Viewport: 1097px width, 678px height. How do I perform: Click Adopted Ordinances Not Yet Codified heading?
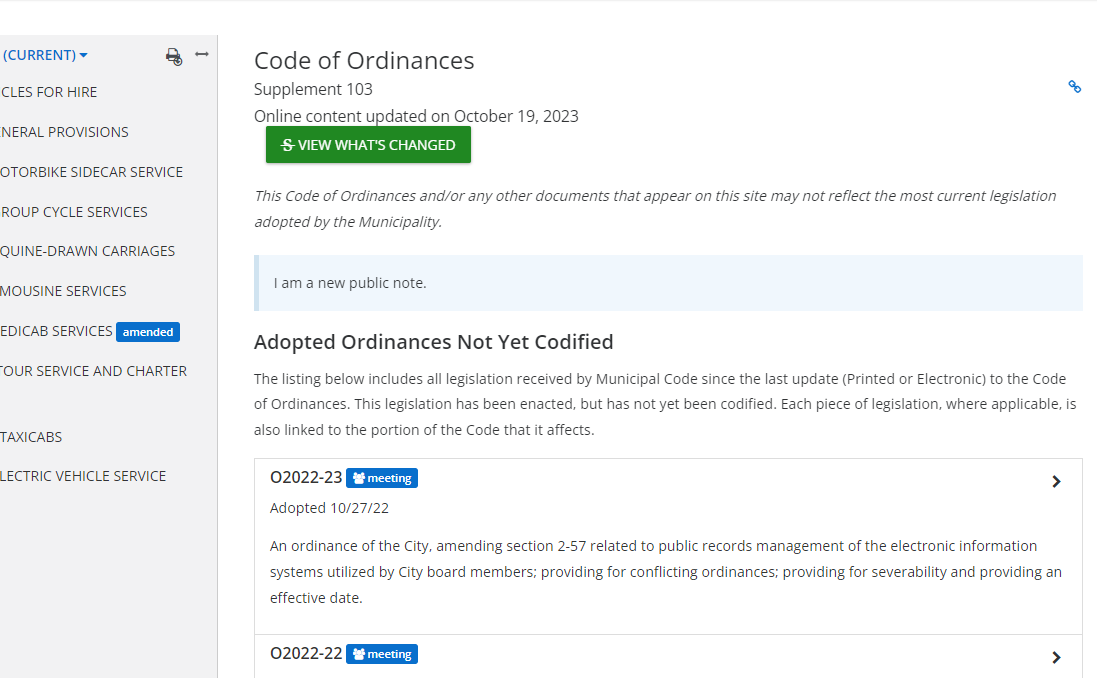(433, 342)
